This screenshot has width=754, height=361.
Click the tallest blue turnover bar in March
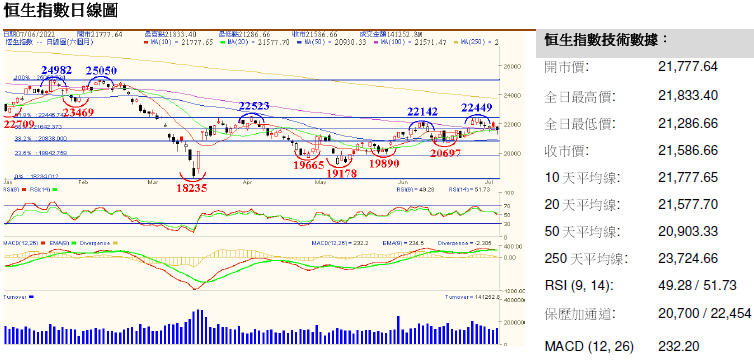click(197, 326)
